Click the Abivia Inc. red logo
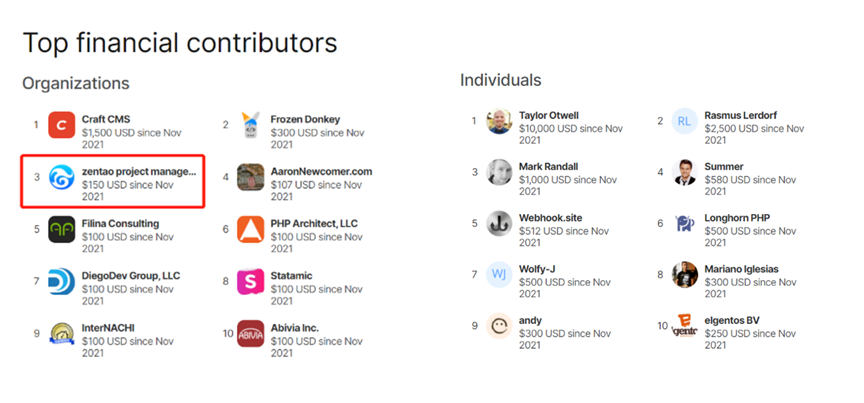The height and width of the screenshot is (403, 864). (x=250, y=333)
